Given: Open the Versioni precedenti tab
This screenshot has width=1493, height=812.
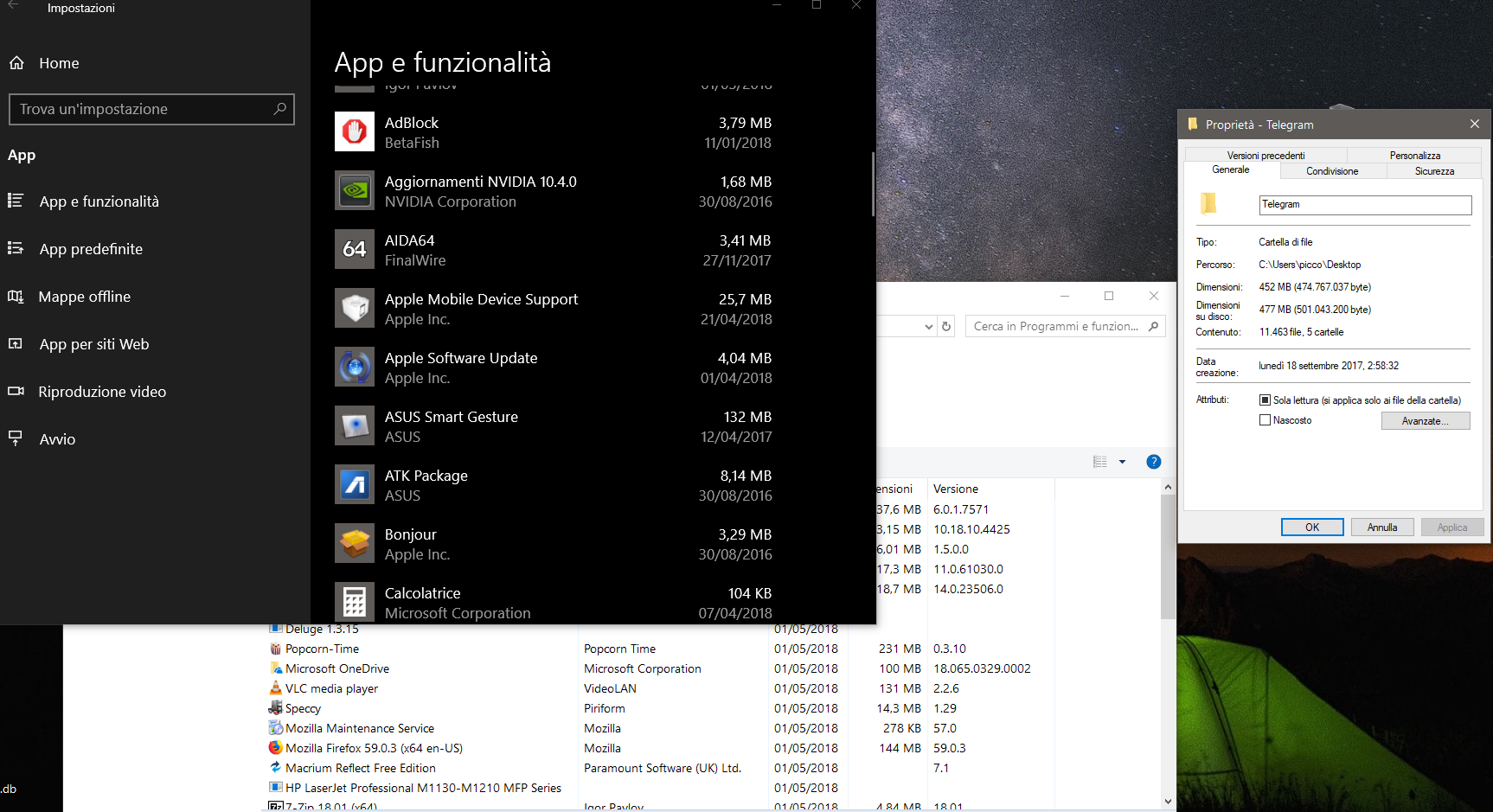Looking at the screenshot, I should 1266,156.
